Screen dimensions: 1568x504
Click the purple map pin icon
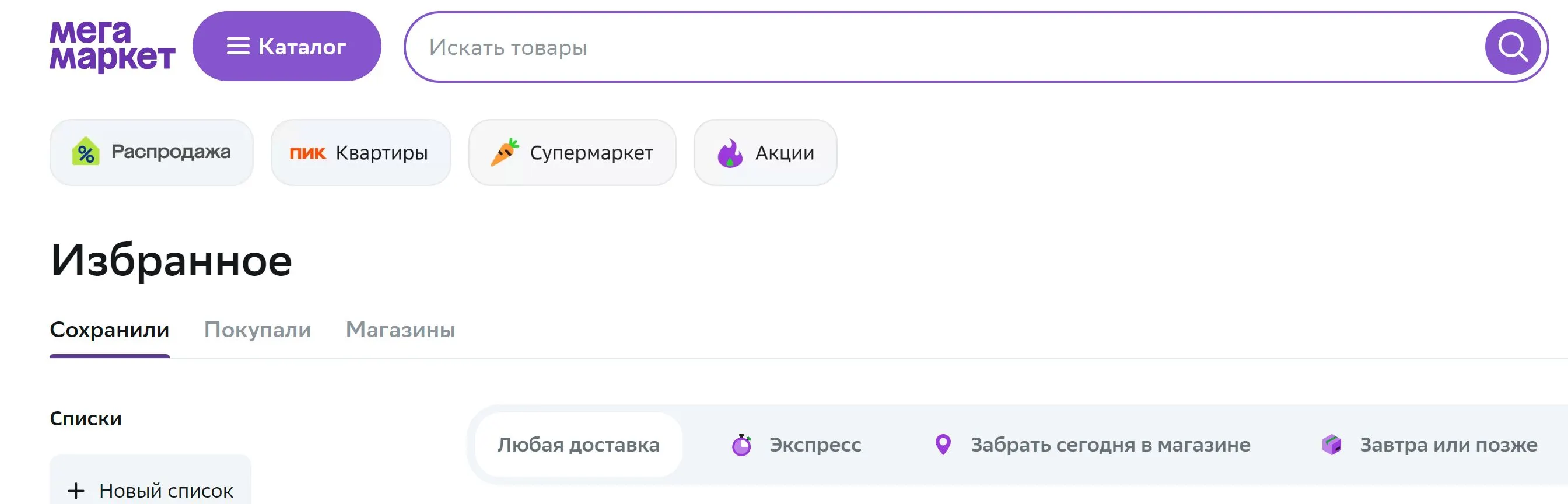[943, 444]
